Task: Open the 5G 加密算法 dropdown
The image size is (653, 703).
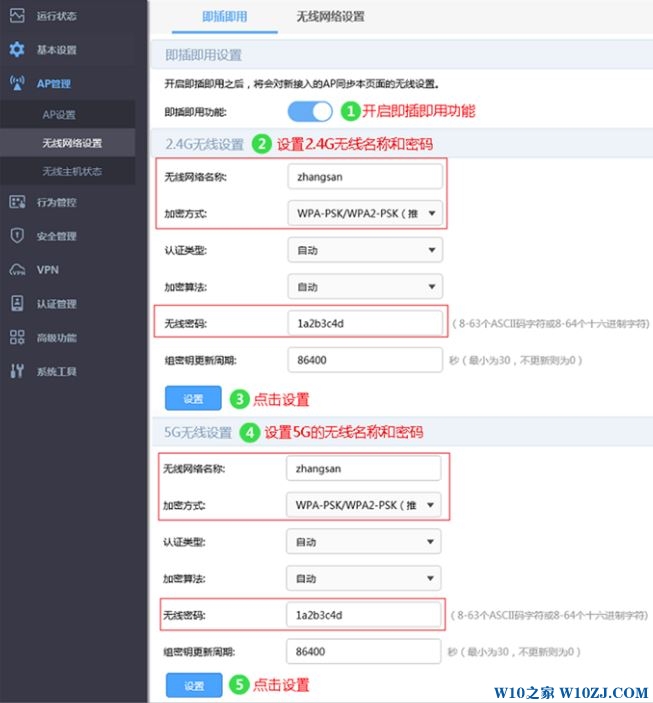Action: (364, 578)
